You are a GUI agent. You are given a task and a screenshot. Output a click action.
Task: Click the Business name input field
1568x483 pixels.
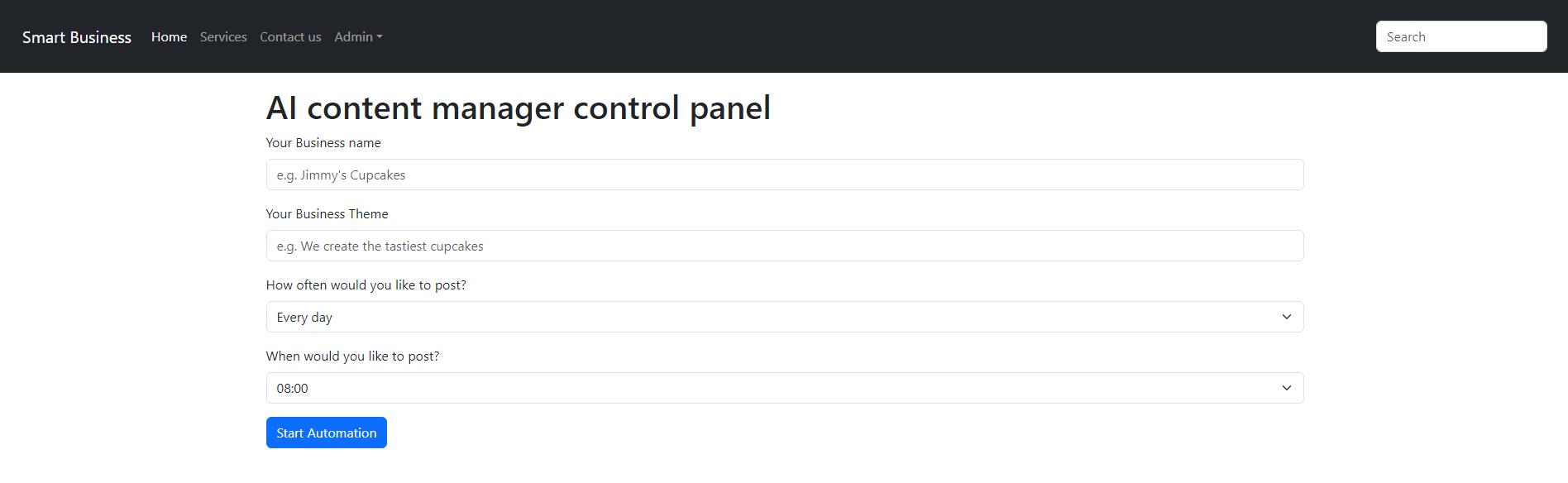[x=784, y=175]
